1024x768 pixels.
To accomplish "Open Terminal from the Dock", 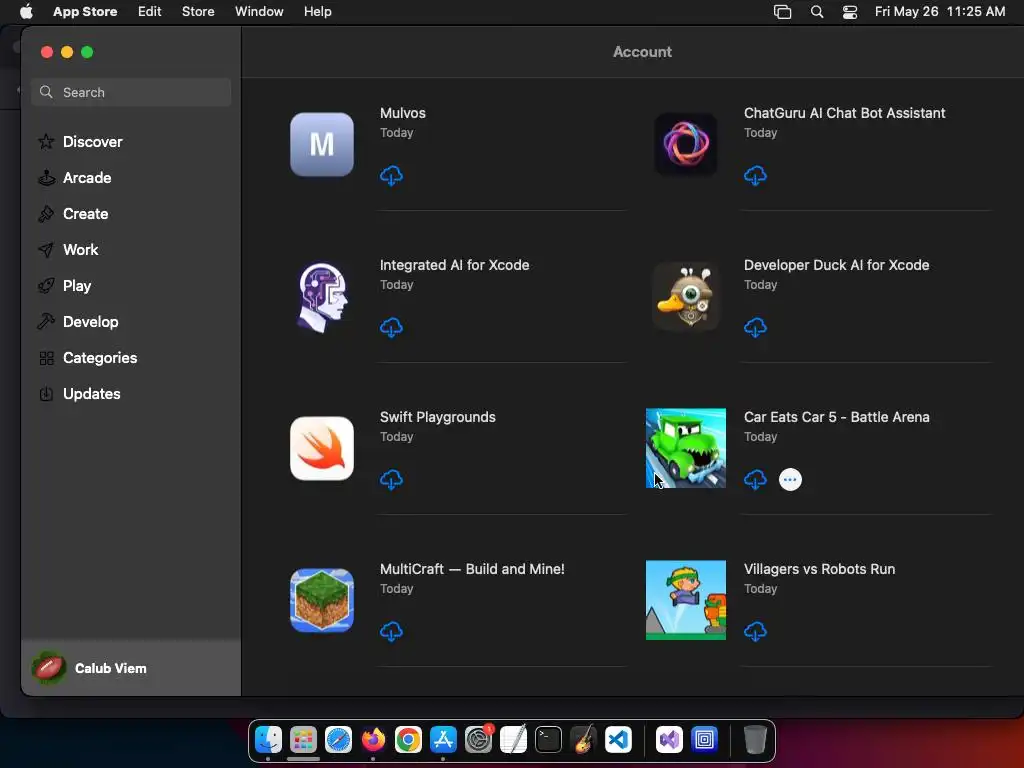I will [x=549, y=740].
